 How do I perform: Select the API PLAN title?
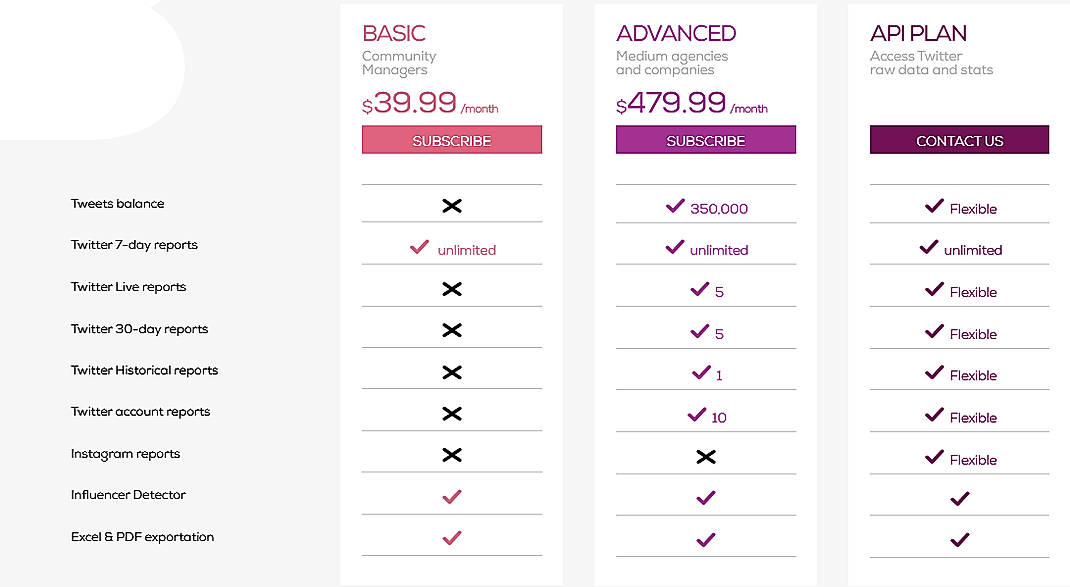[x=919, y=34]
